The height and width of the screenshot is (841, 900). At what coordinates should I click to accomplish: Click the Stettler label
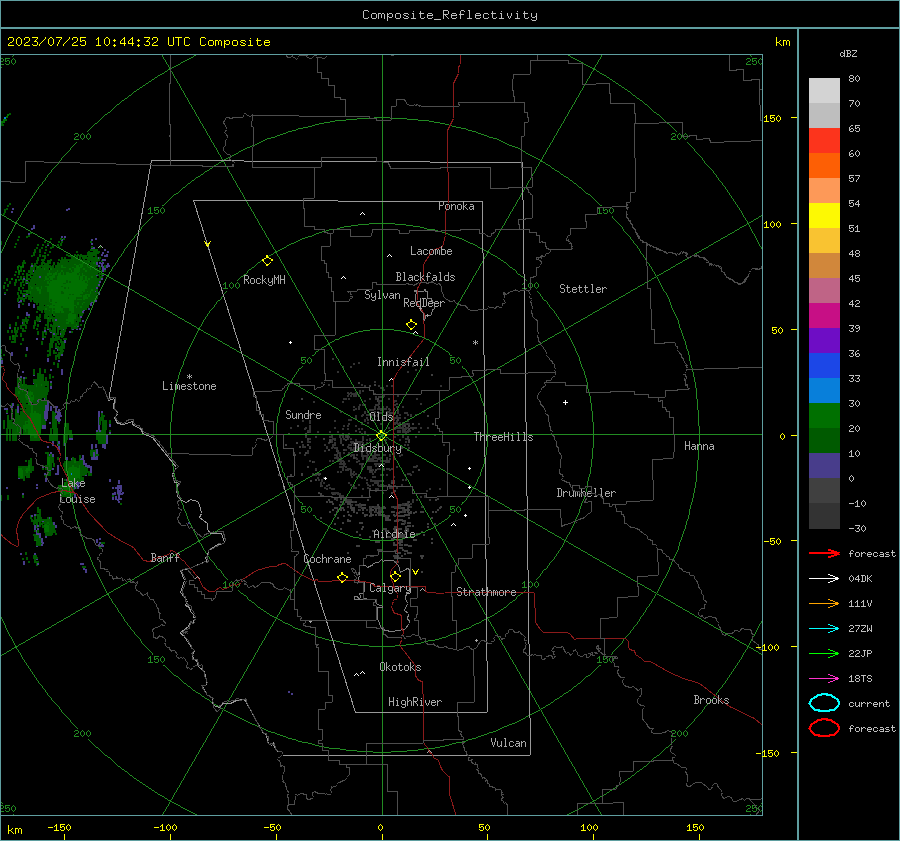(x=583, y=289)
